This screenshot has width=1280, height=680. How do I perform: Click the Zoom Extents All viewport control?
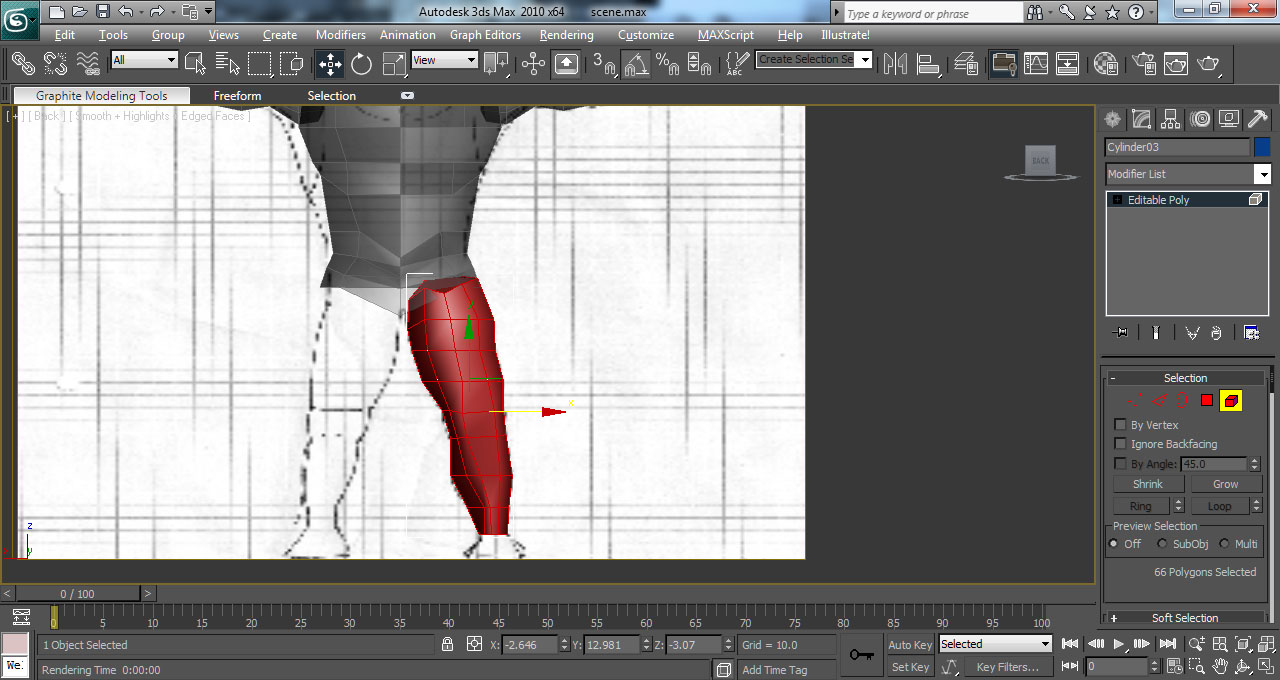1266,644
